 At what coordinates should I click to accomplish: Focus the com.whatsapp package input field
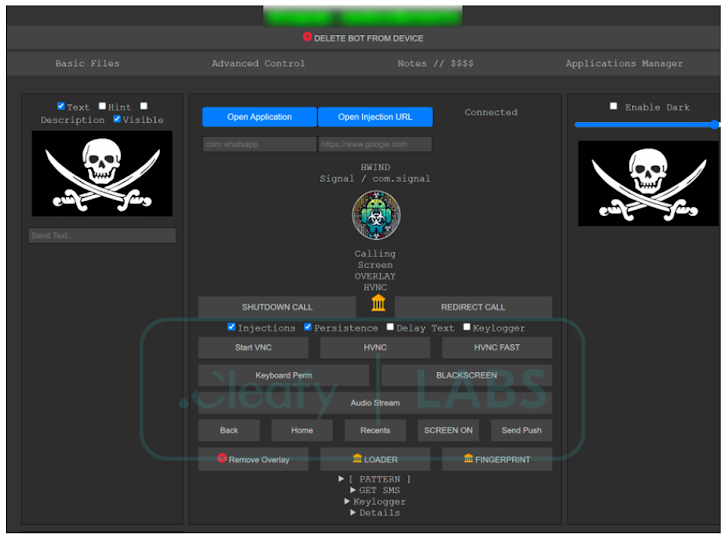click(259, 144)
